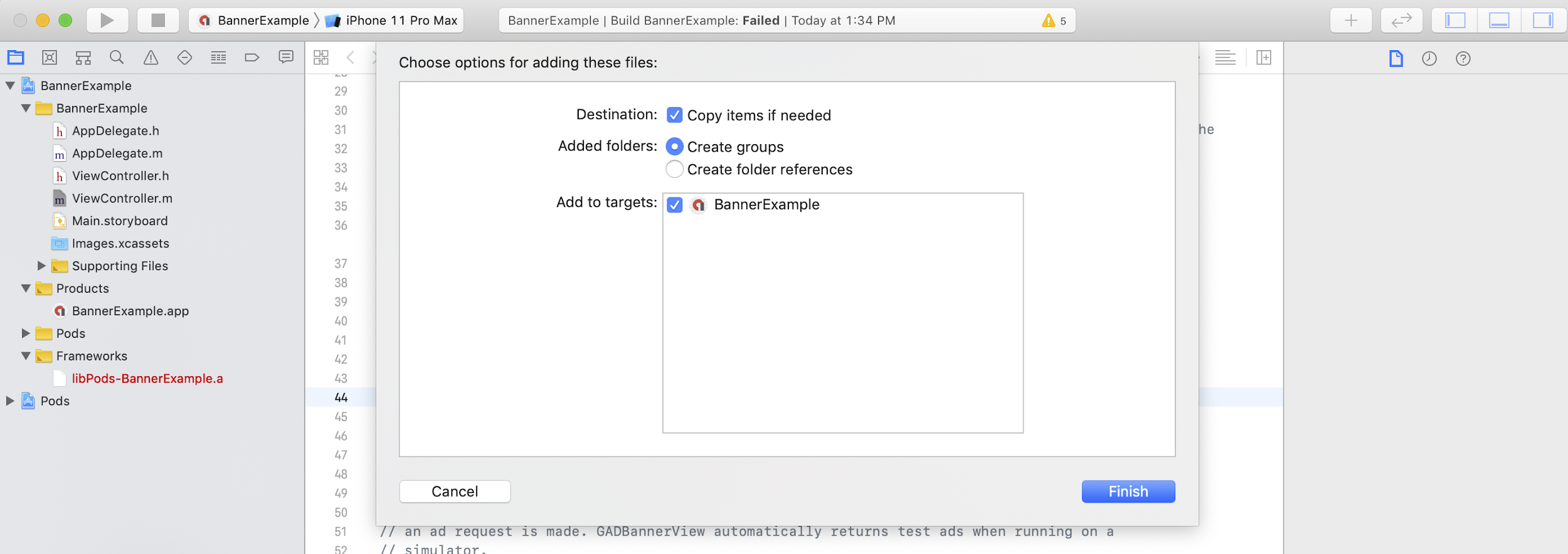Click the Cancel button
This screenshot has width=1568, height=554.
(455, 491)
